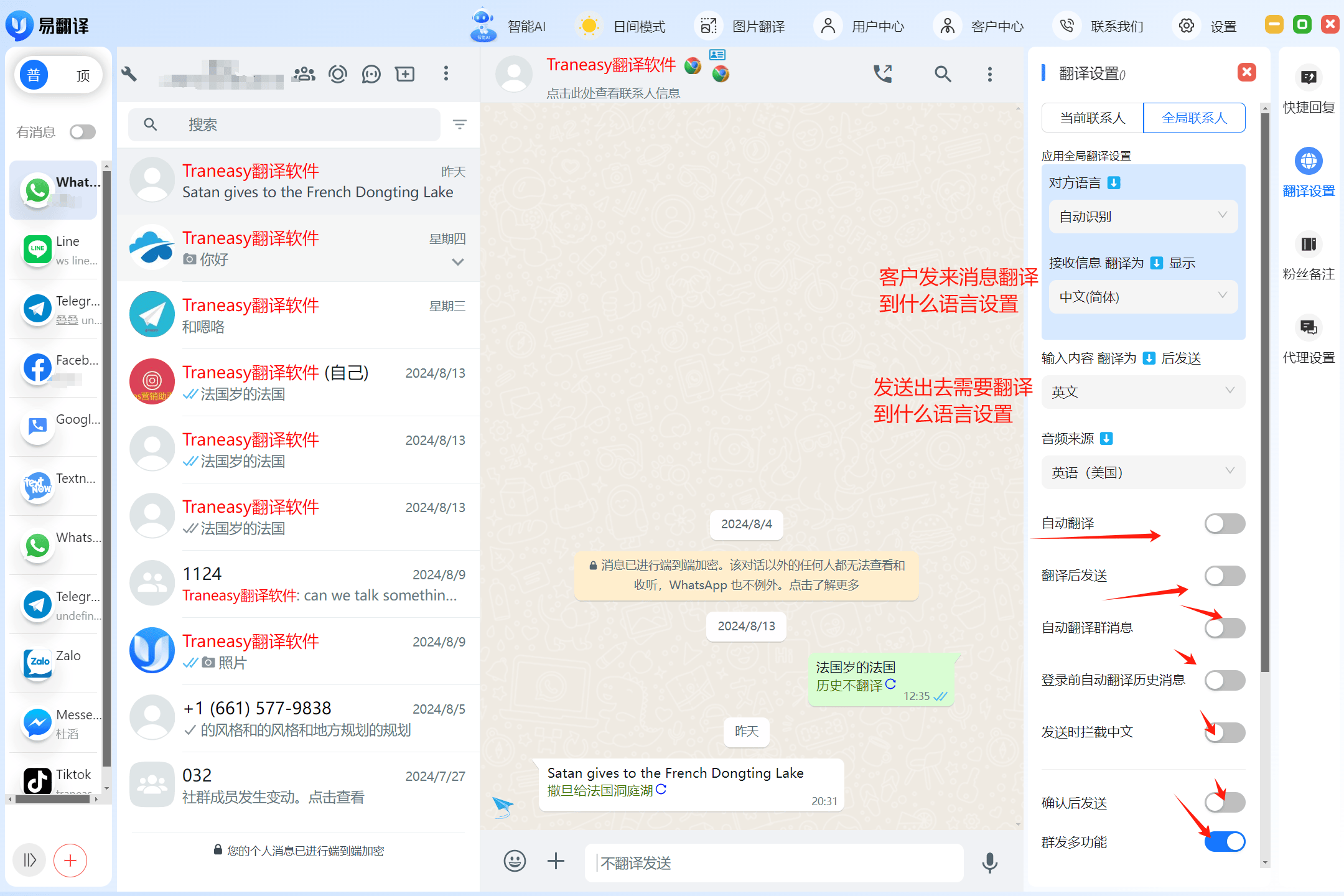The width and height of the screenshot is (1344, 896).
Task: Focus the 不翻译发送 message input
Action: pyautogui.click(x=774, y=862)
